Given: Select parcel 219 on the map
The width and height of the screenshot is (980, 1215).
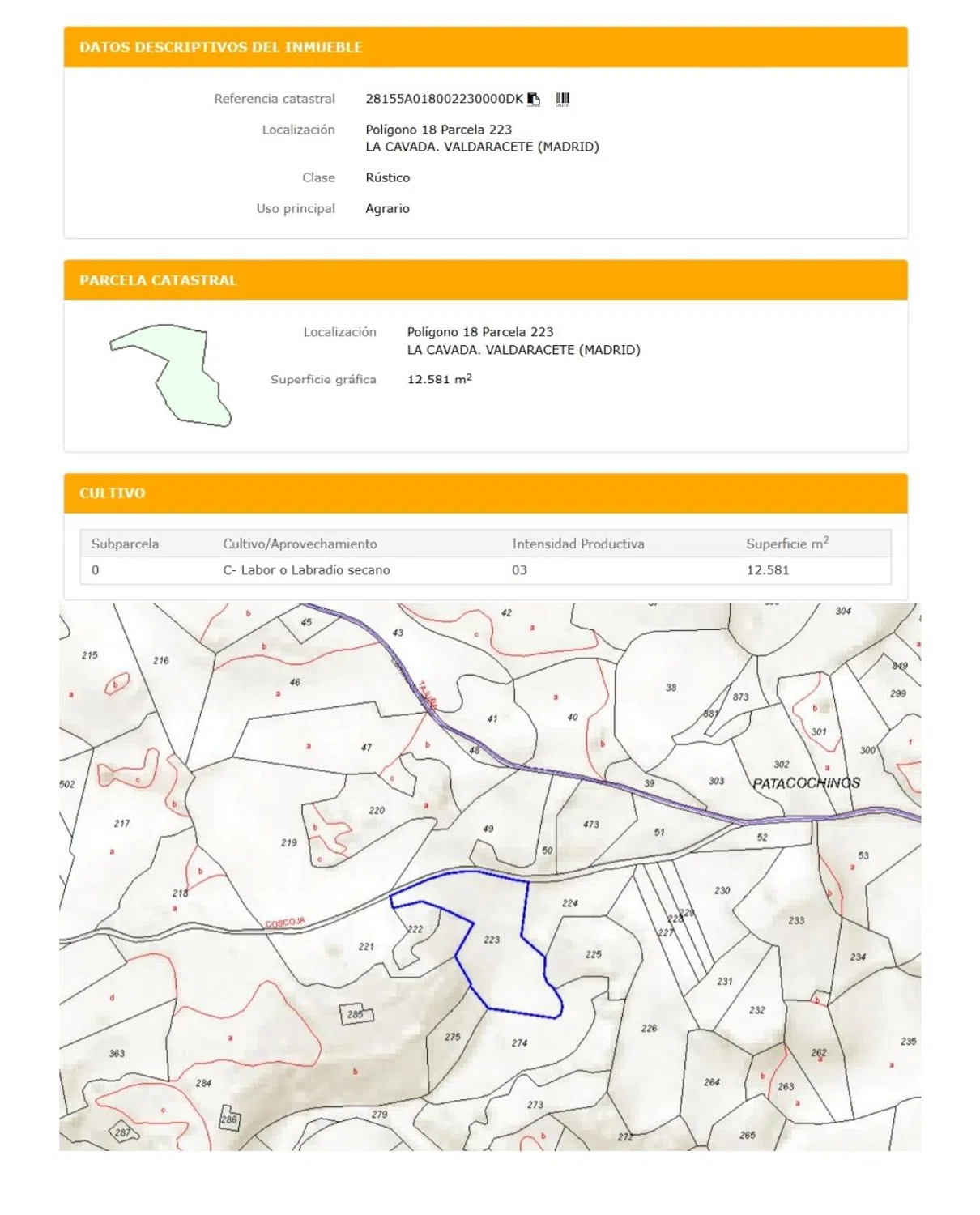Looking at the screenshot, I should click(x=289, y=842).
